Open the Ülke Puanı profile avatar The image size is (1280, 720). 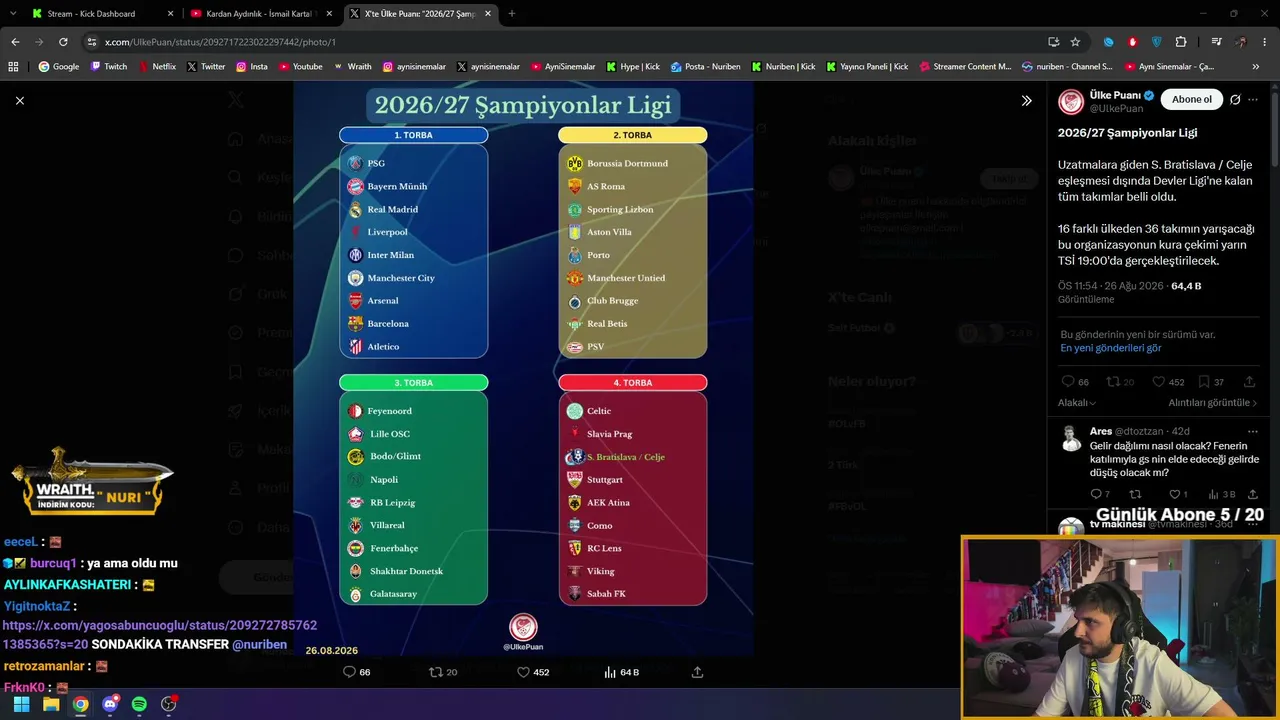(x=1071, y=101)
